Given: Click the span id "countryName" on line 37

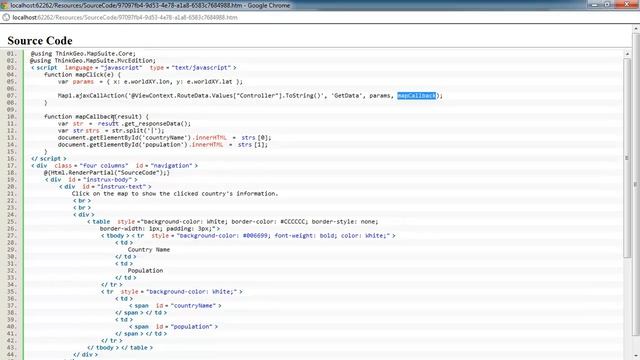Looking at the screenshot, I should [x=193, y=305].
